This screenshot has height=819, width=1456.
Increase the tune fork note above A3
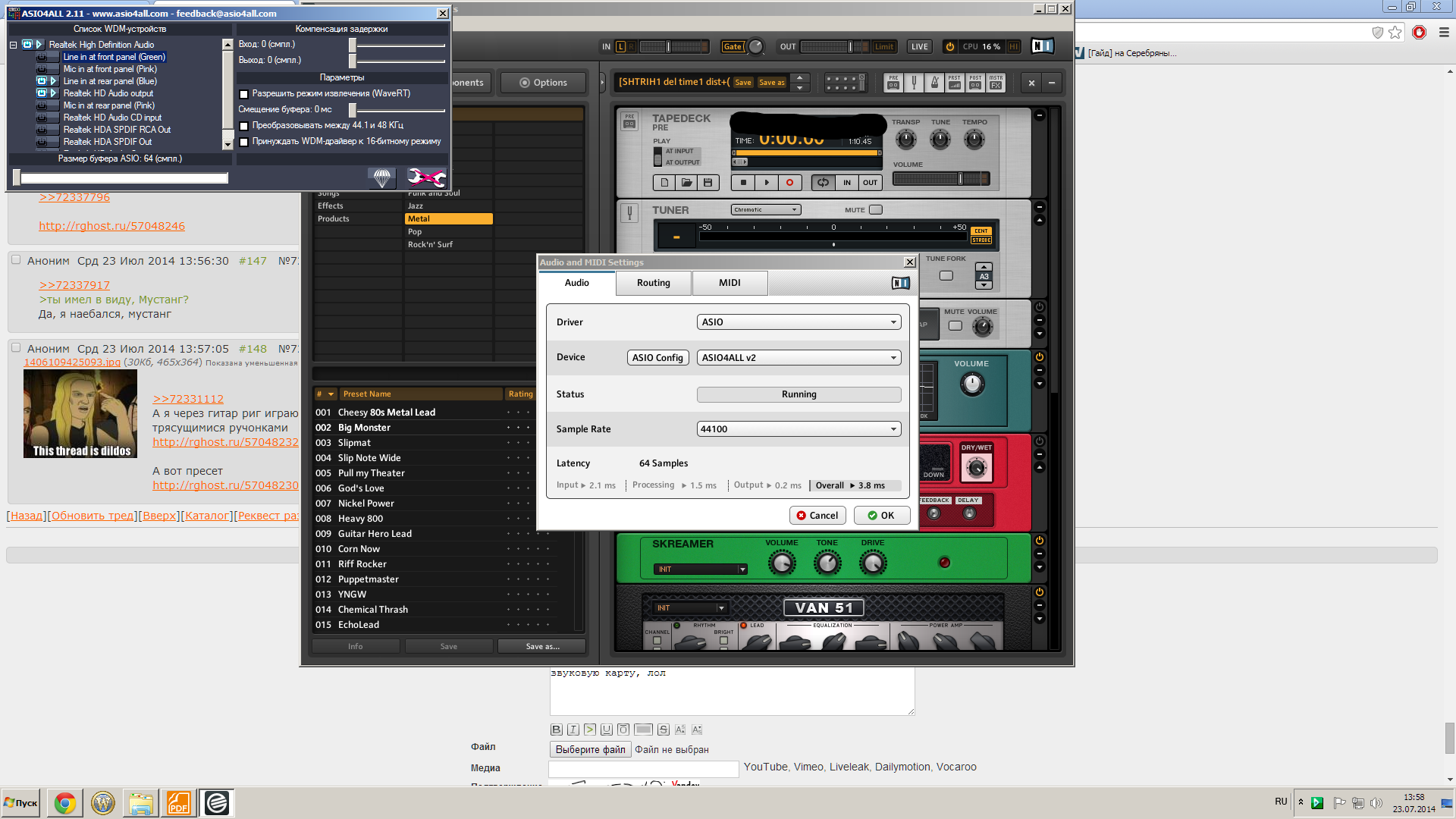click(984, 267)
